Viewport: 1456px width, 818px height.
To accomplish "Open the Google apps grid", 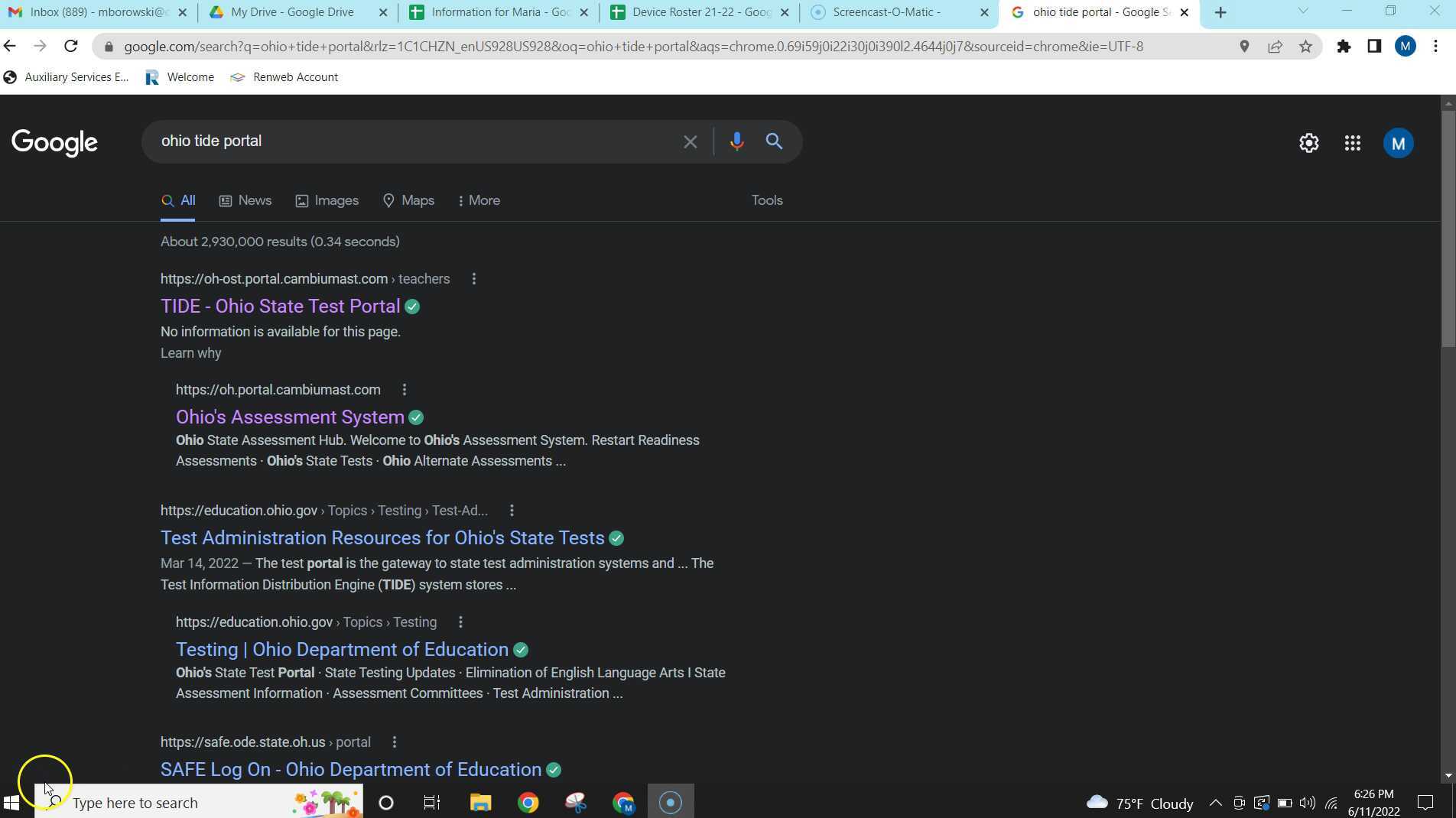I will pos(1352,143).
